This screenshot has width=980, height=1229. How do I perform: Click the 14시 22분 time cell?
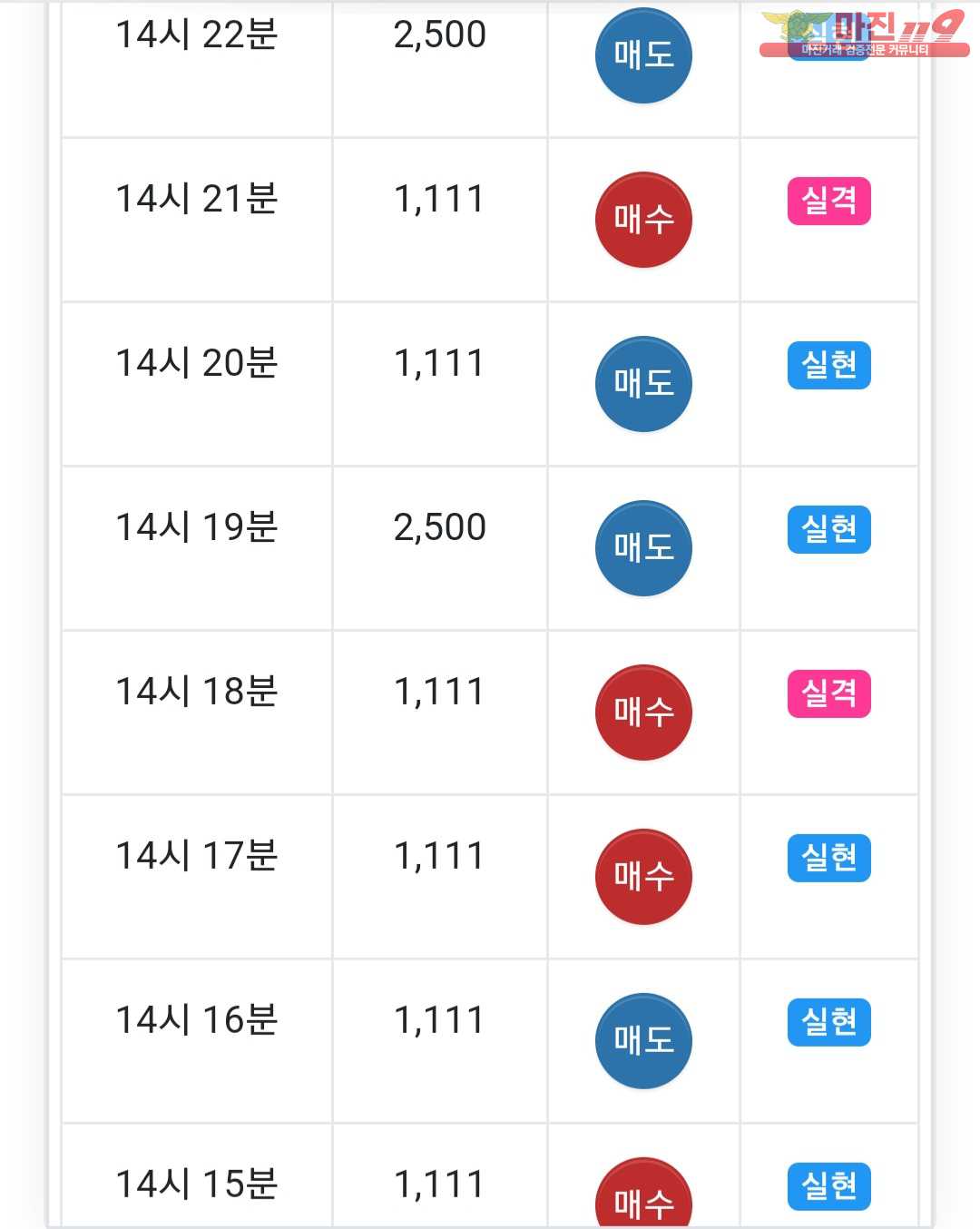pos(196,69)
